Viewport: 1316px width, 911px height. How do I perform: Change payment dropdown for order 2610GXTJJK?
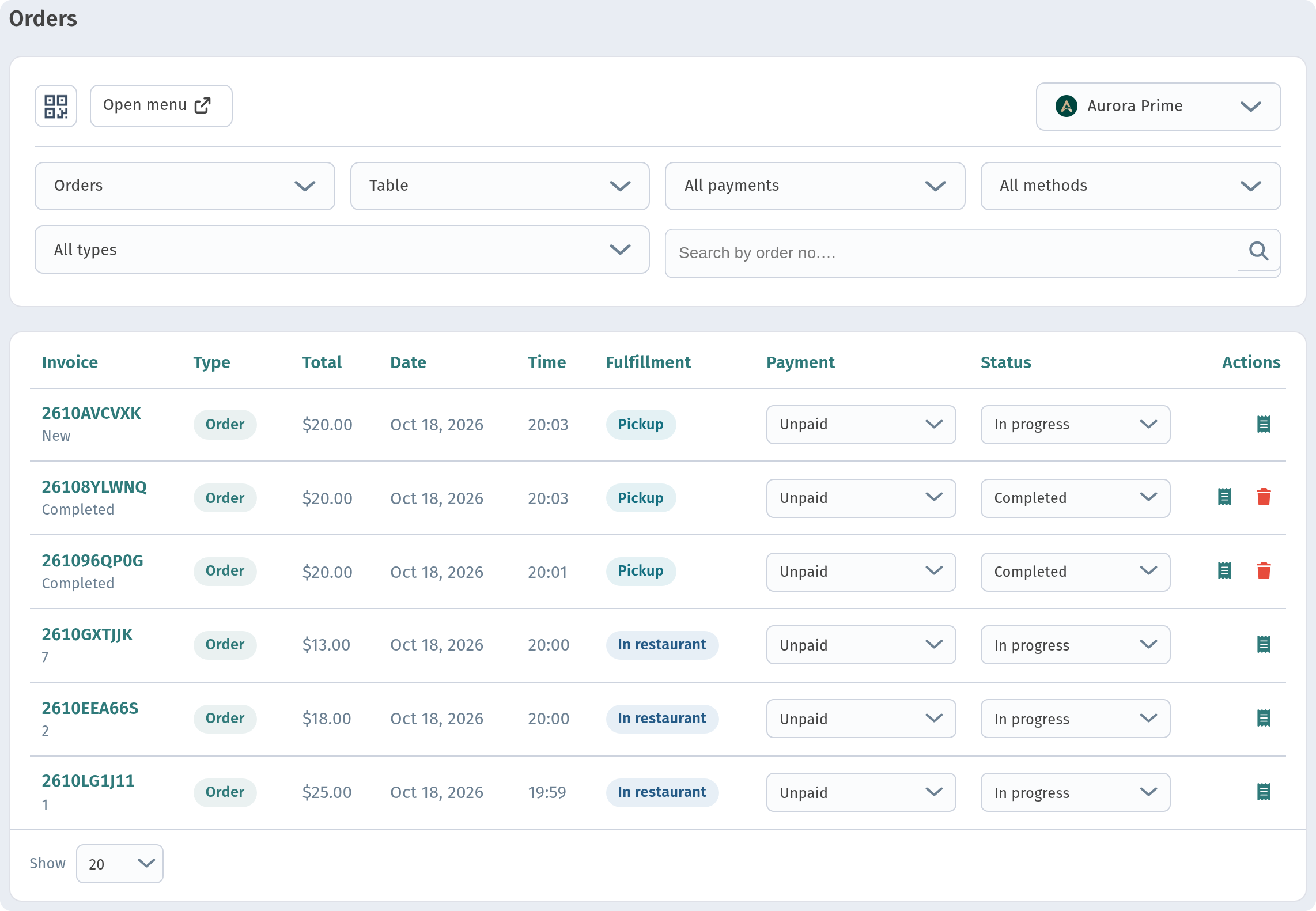coord(861,645)
